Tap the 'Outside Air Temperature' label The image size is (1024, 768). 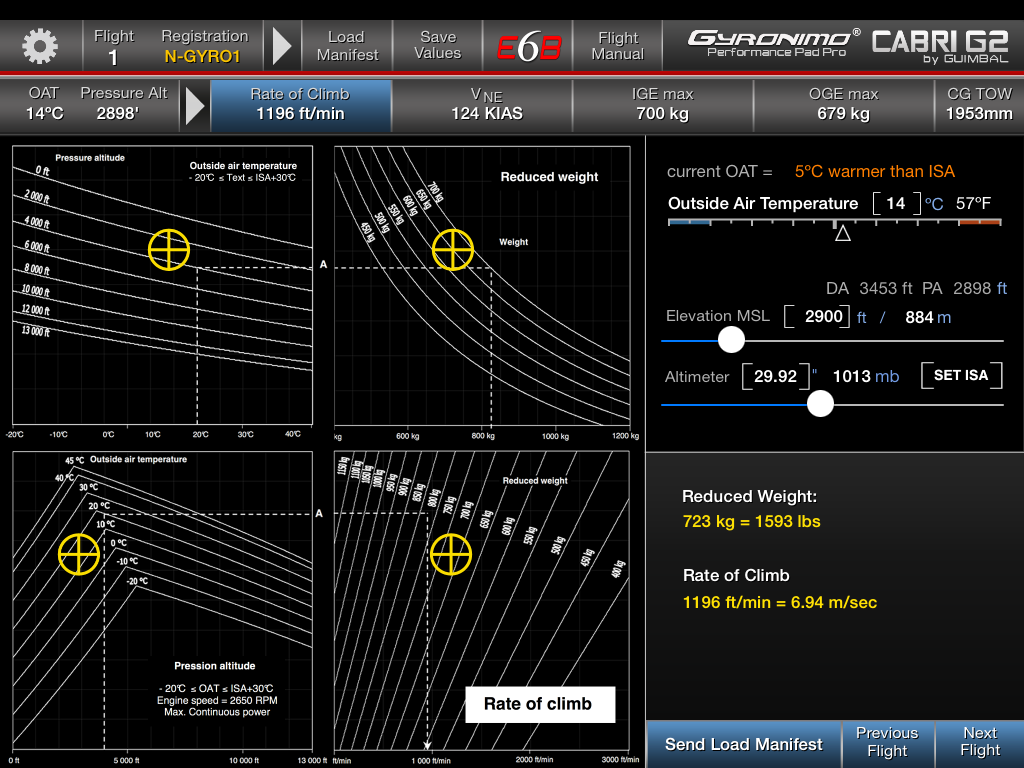point(763,203)
